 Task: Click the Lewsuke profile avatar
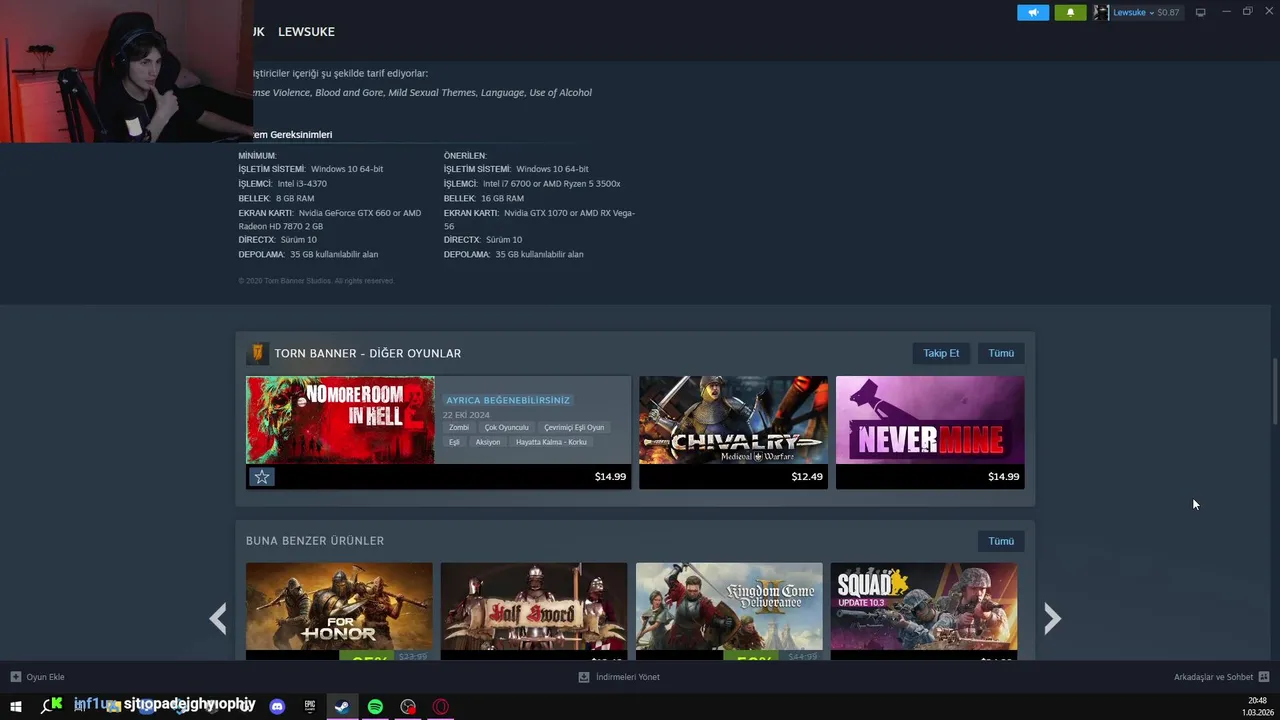click(1101, 12)
